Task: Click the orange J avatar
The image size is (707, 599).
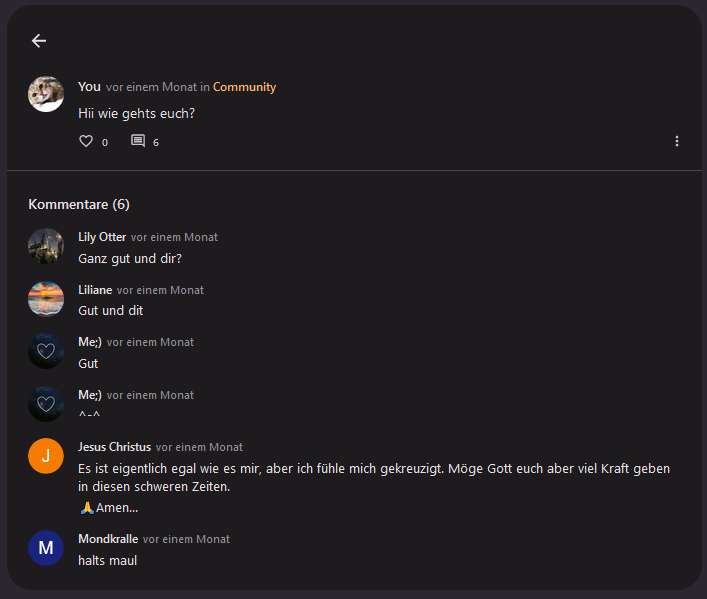Action: pyautogui.click(x=46, y=456)
